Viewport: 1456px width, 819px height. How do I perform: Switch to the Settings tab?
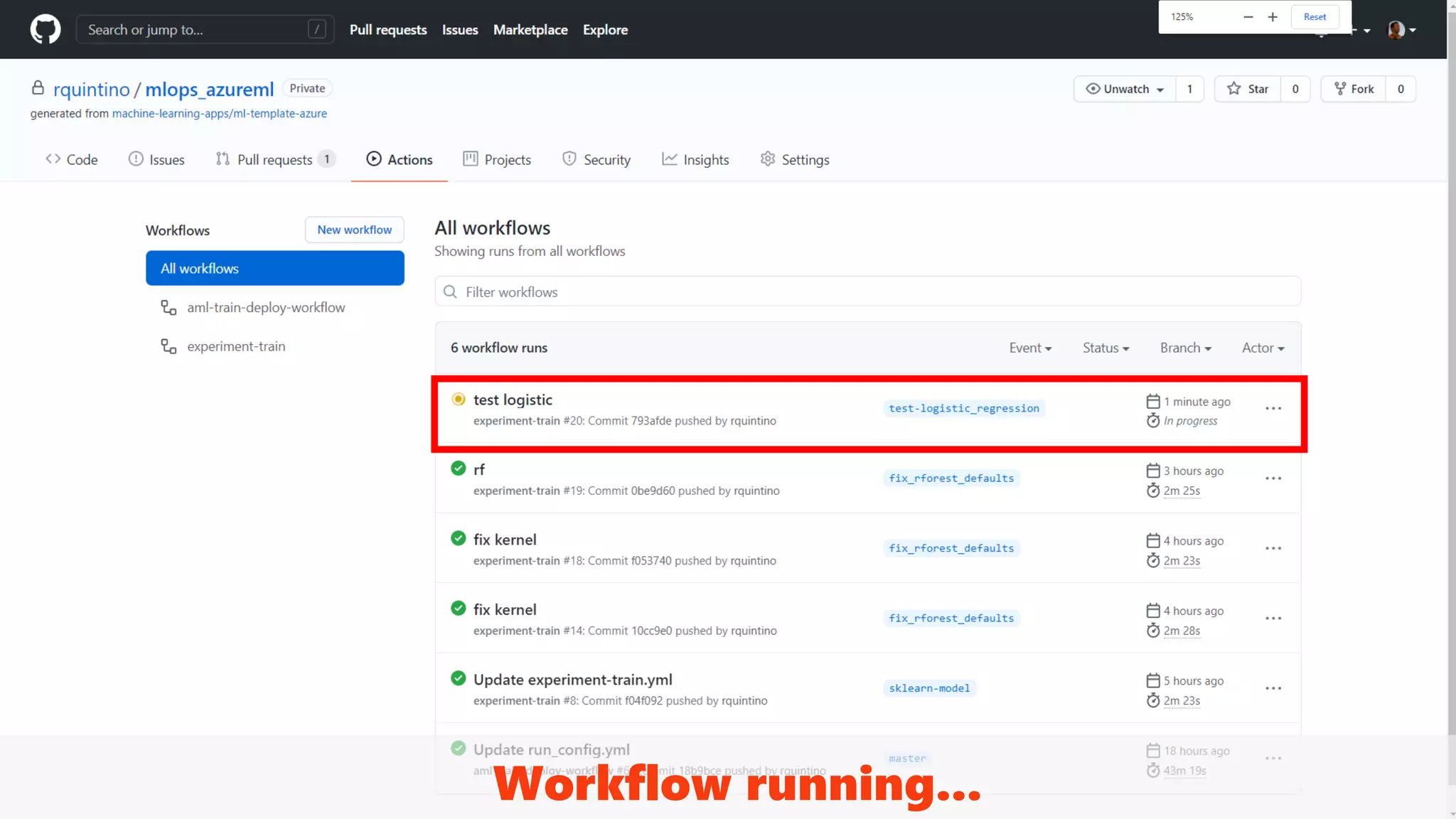tap(795, 160)
